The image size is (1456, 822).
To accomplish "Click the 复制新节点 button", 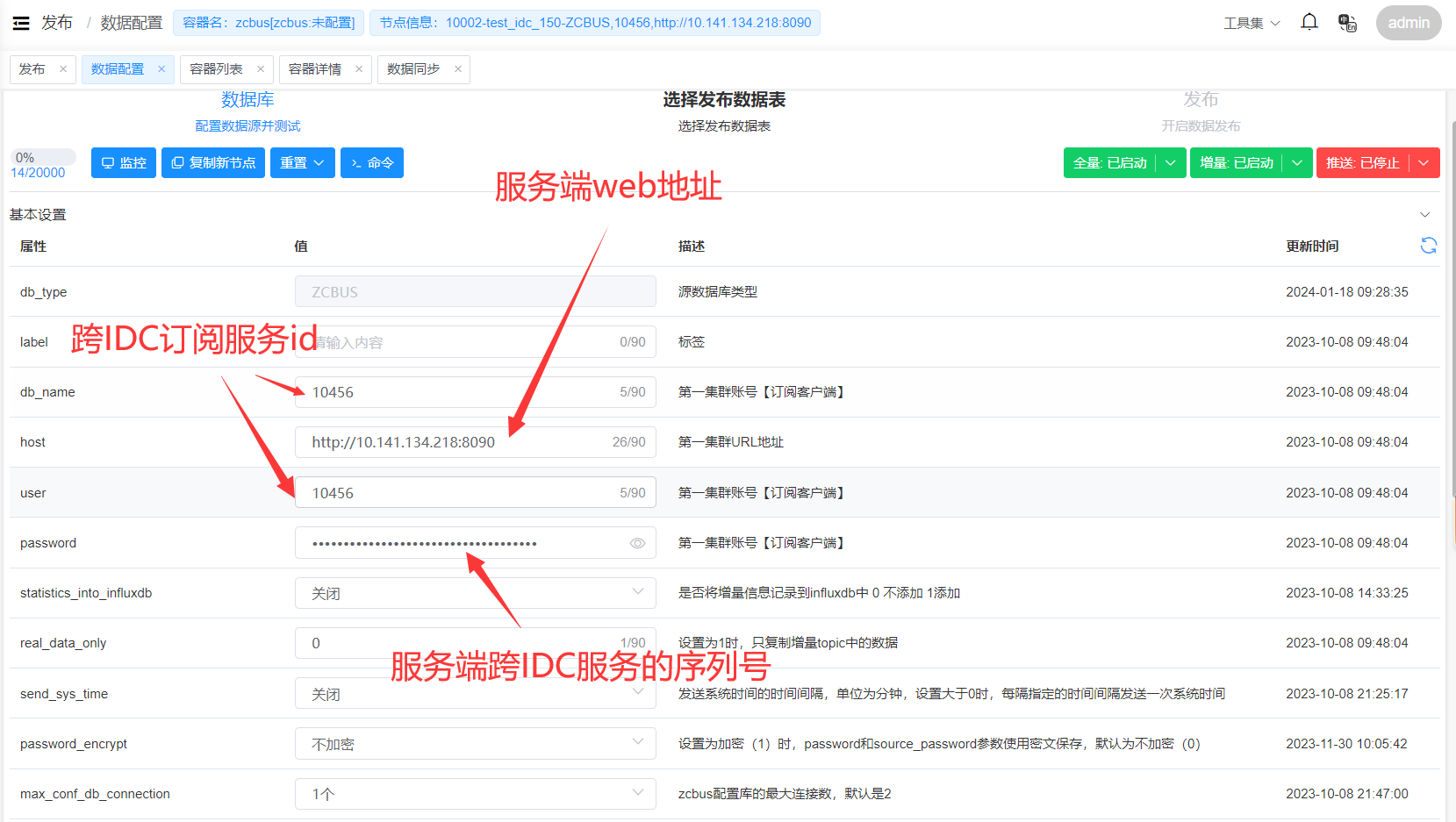I will coord(213,163).
